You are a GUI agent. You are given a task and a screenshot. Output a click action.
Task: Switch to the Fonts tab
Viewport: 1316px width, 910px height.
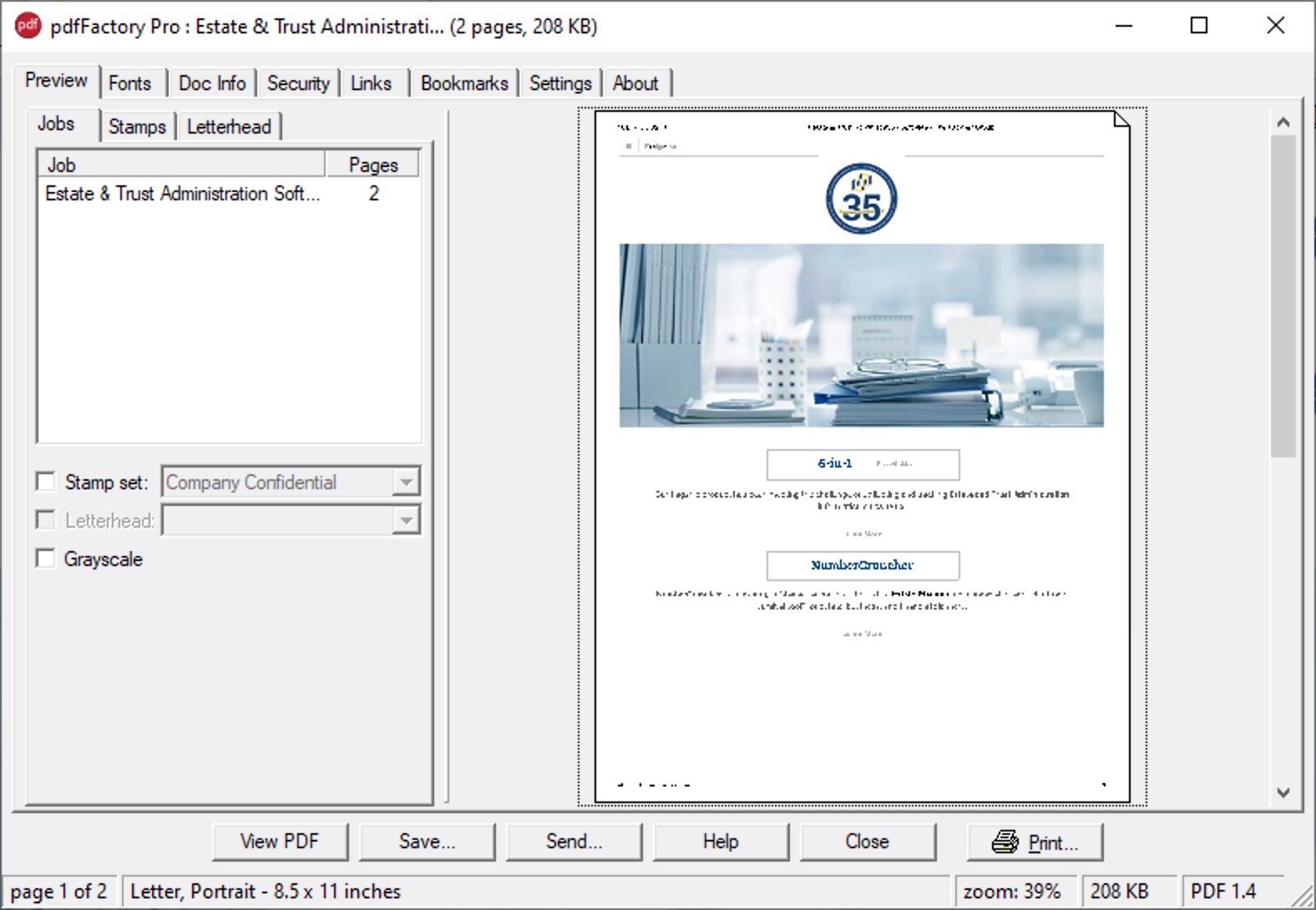tap(129, 83)
